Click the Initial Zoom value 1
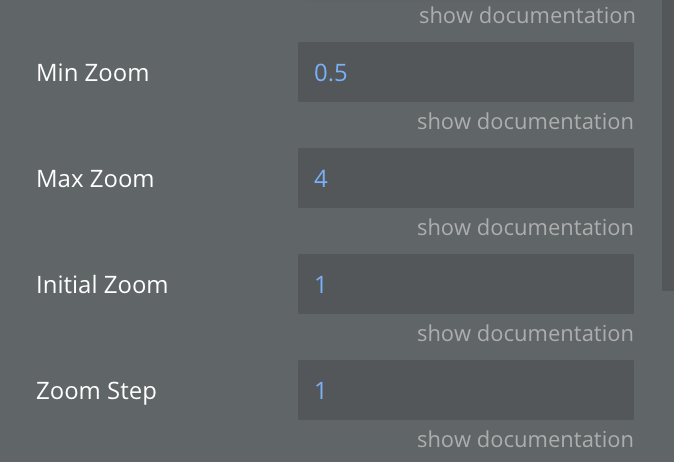Viewport: 674px width, 462px height. pyautogui.click(x=321, y=285)
